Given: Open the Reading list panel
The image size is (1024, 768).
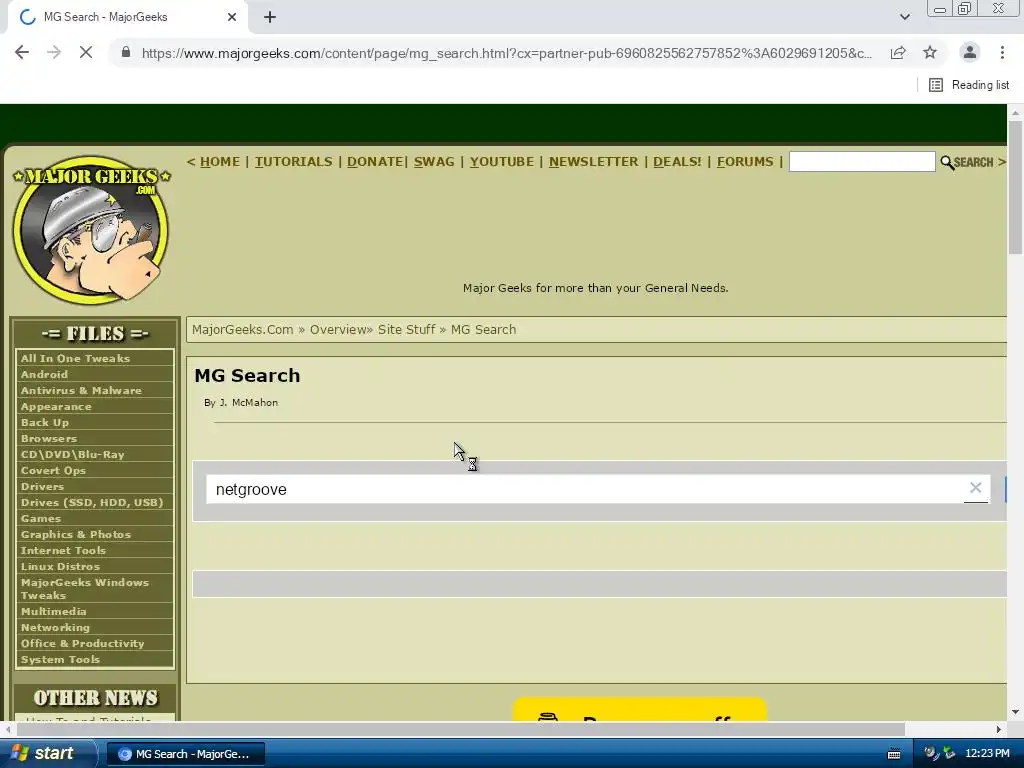Looking at the screenshot, I should tap(969, 85).
